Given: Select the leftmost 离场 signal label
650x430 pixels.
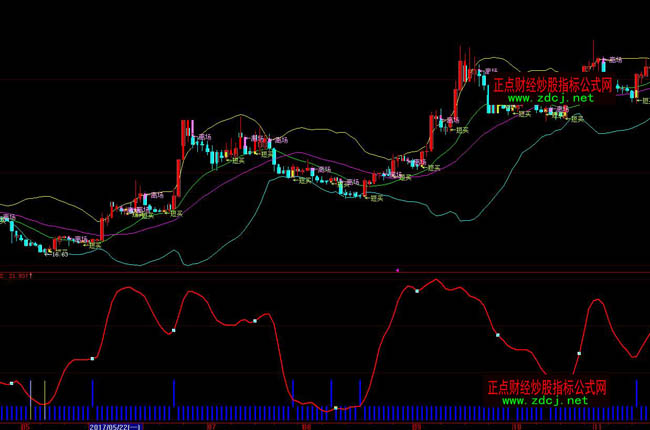Looking at the screenshot, I should (x=8, y=217).
